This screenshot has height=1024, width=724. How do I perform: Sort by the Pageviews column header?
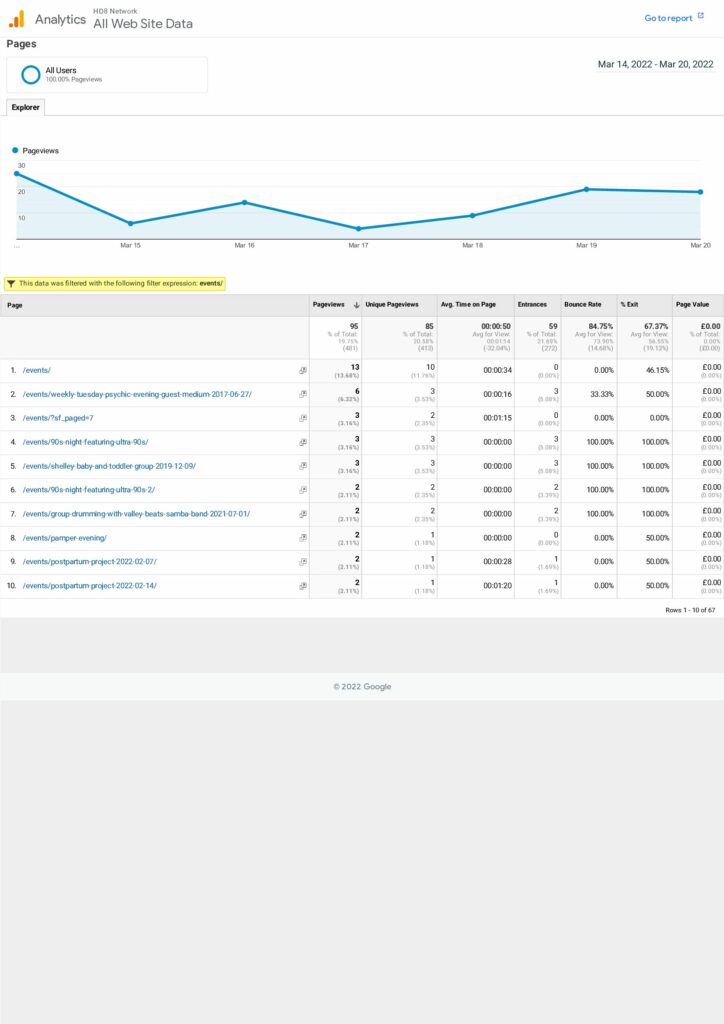coord(328,304)
